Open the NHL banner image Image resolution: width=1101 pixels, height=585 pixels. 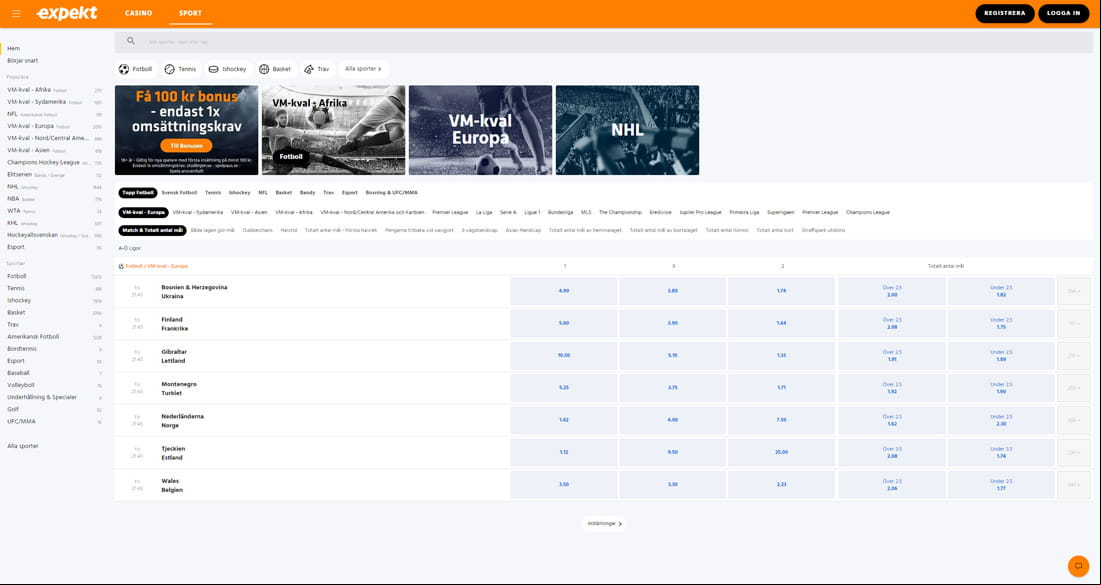627,130
